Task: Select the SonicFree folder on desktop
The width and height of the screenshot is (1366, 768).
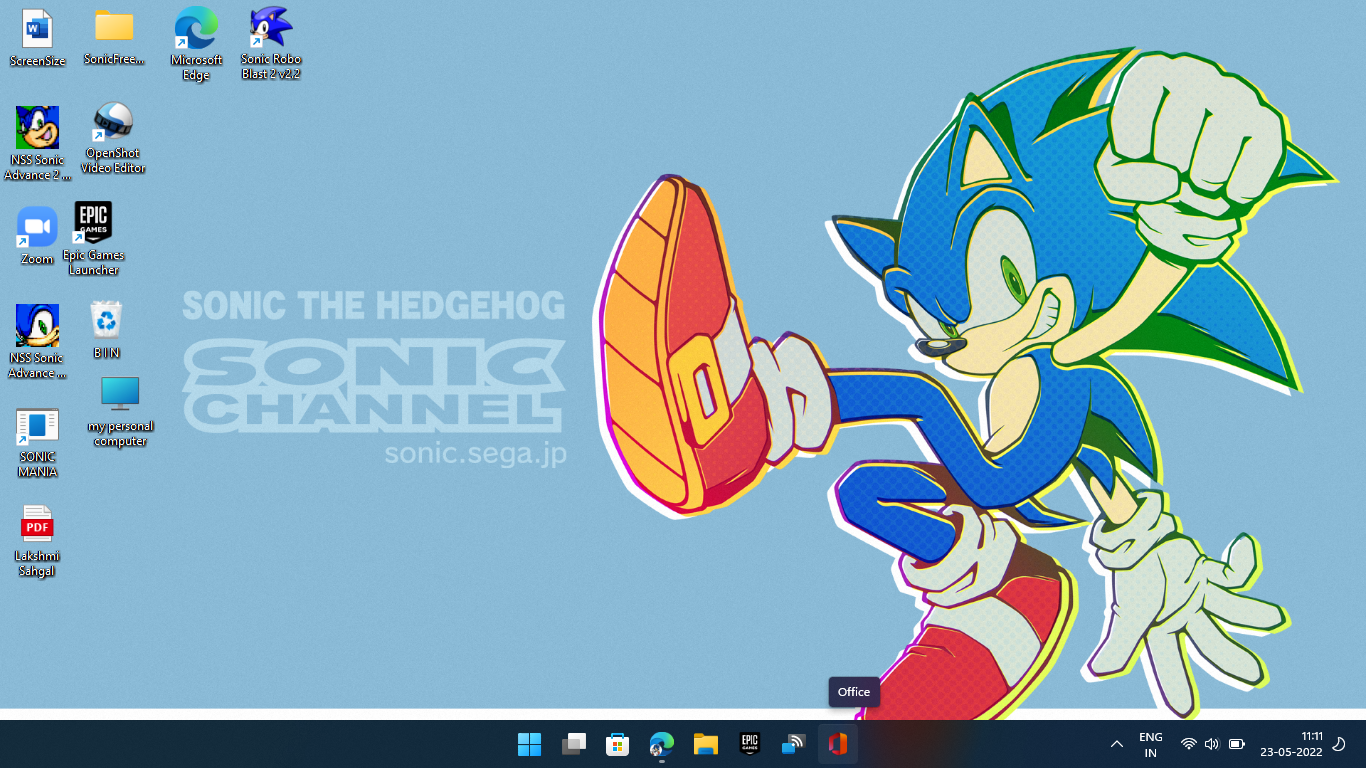Action: [x=114, y=37]
